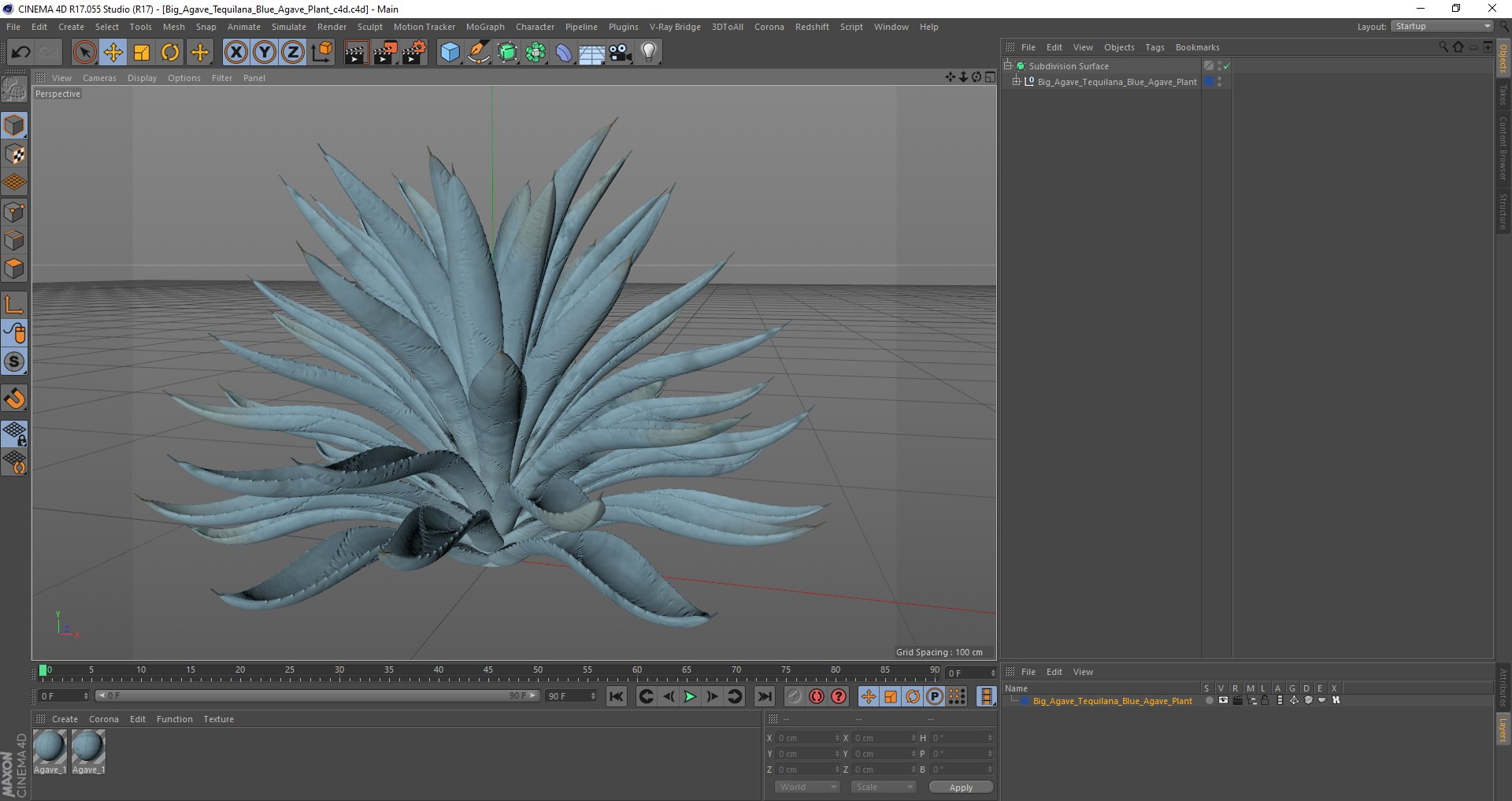Add a Light object
The width and height of the screenshot is (1512, 801).
coord(649,53)
